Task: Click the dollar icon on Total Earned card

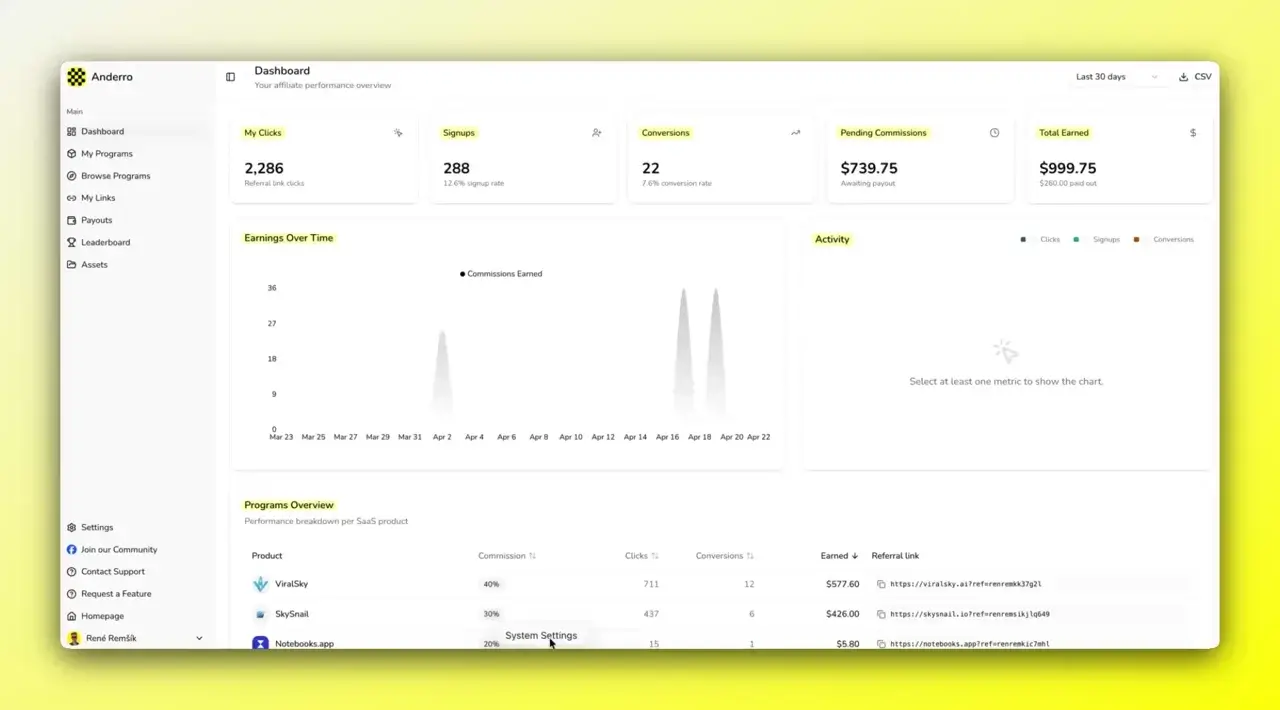Action: click(x=1192, y=133)
